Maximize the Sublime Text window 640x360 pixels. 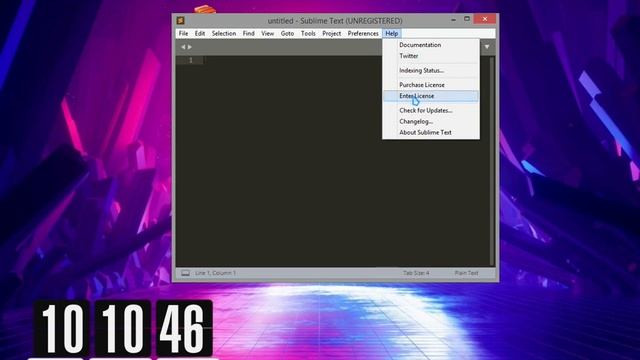tap(467, 19)
